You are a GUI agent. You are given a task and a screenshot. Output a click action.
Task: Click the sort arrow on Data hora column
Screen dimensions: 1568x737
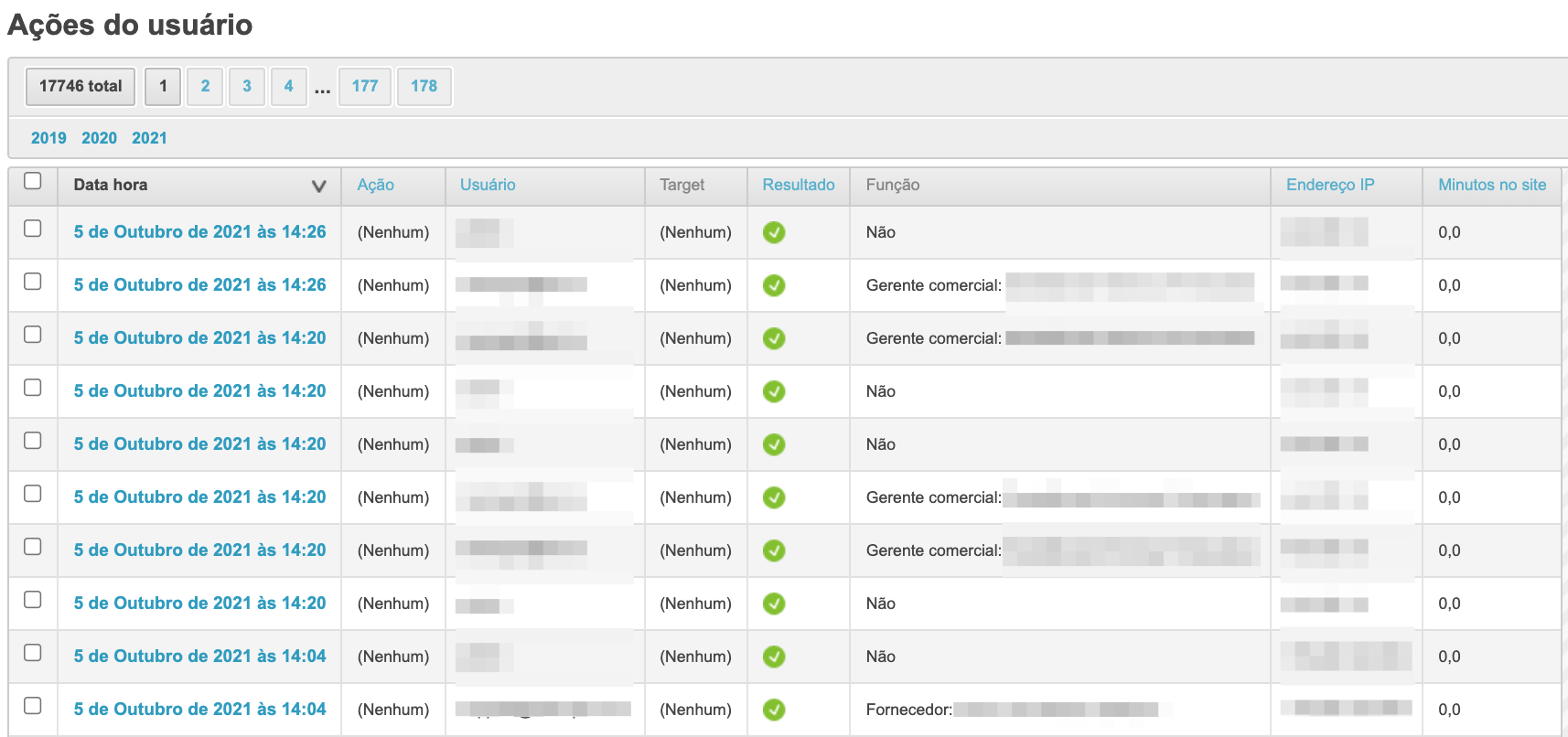coord(318,186)
